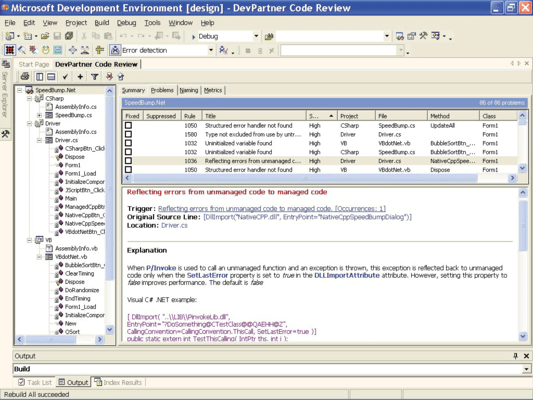
Task: Collapse the SpeedBump.Net root node
Action: pos(19,90)
